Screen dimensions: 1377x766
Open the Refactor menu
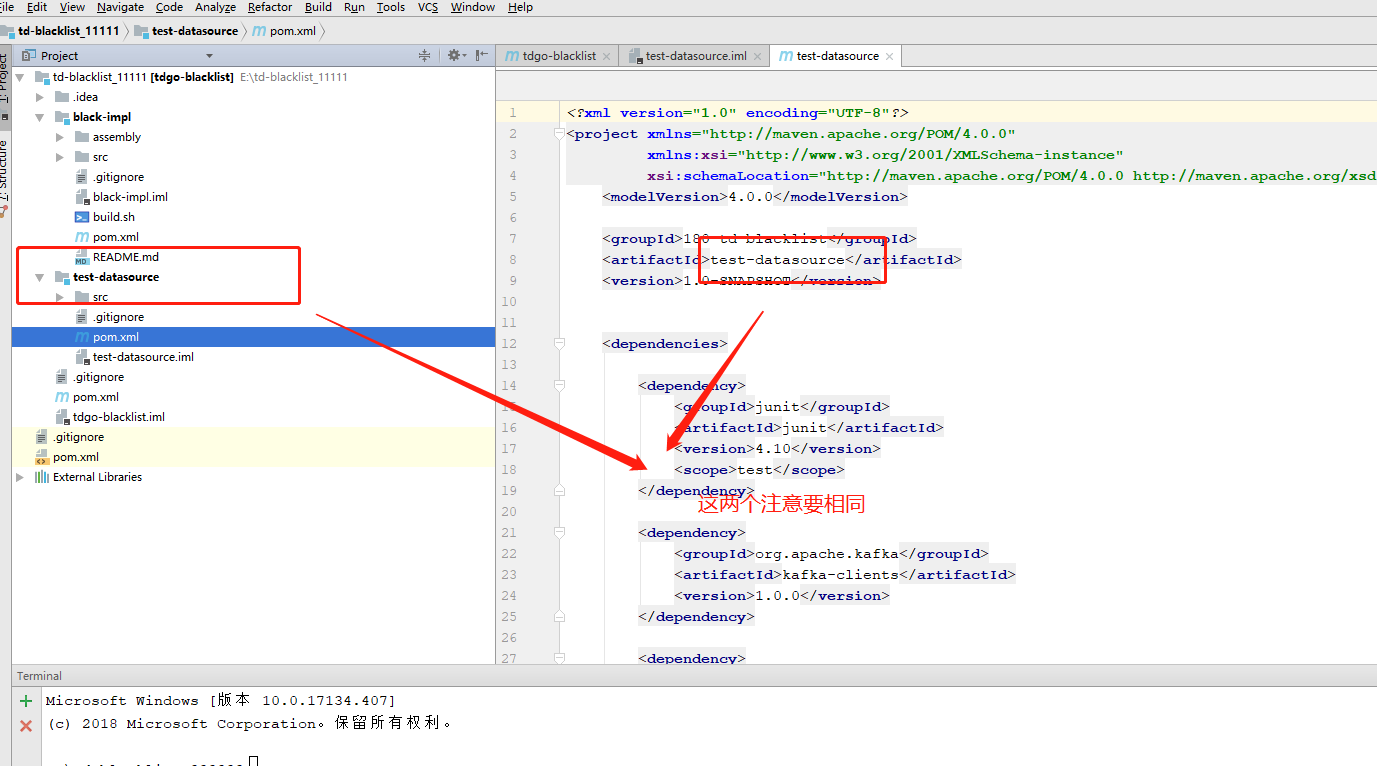tap(269, 7)
